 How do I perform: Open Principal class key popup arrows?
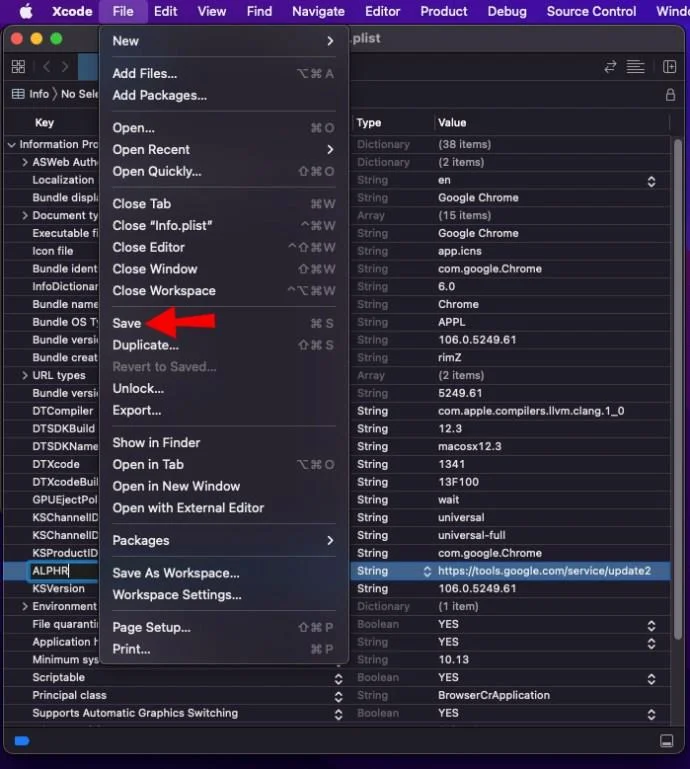pyautogui.click(x=338, y=696)
